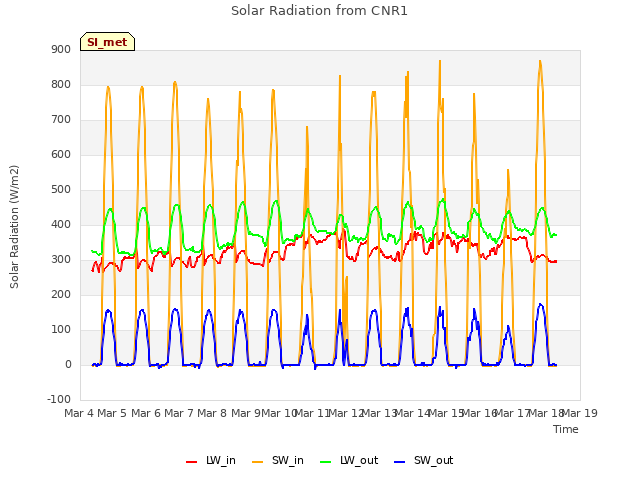Click the LW_out legend entry
Screen dimensions: 640x480
349,460
